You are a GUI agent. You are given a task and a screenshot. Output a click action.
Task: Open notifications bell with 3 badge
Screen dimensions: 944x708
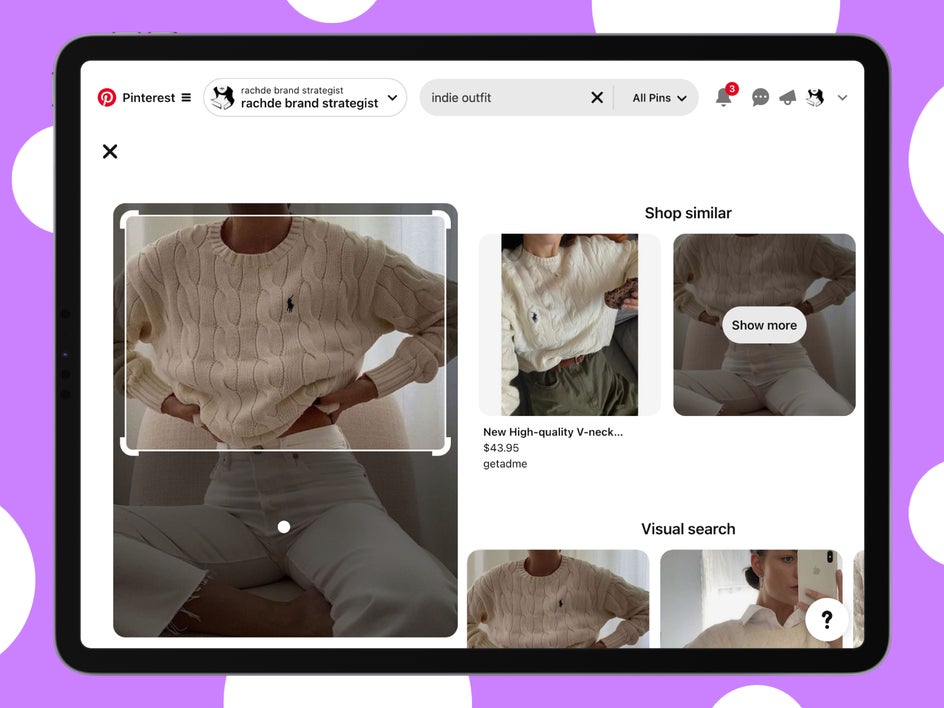coord(724,97)
